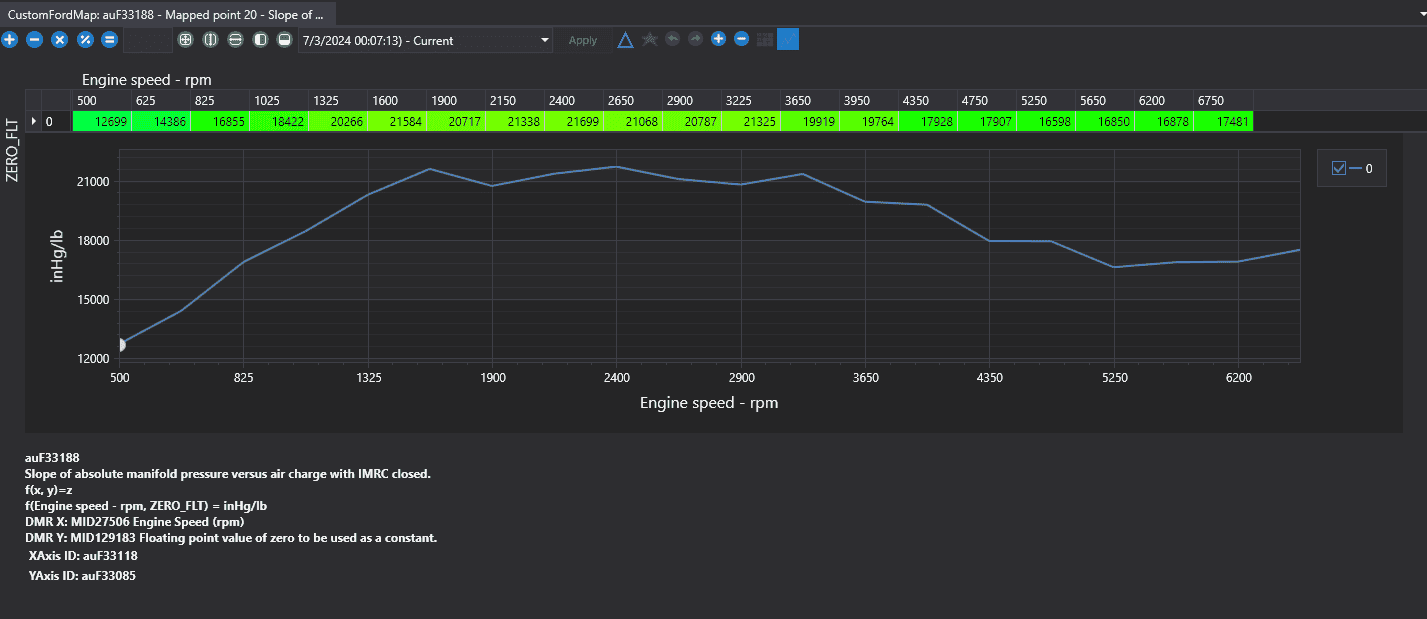
Task: Click the percent (%) adjustment icon
Action: pos(85,40)
